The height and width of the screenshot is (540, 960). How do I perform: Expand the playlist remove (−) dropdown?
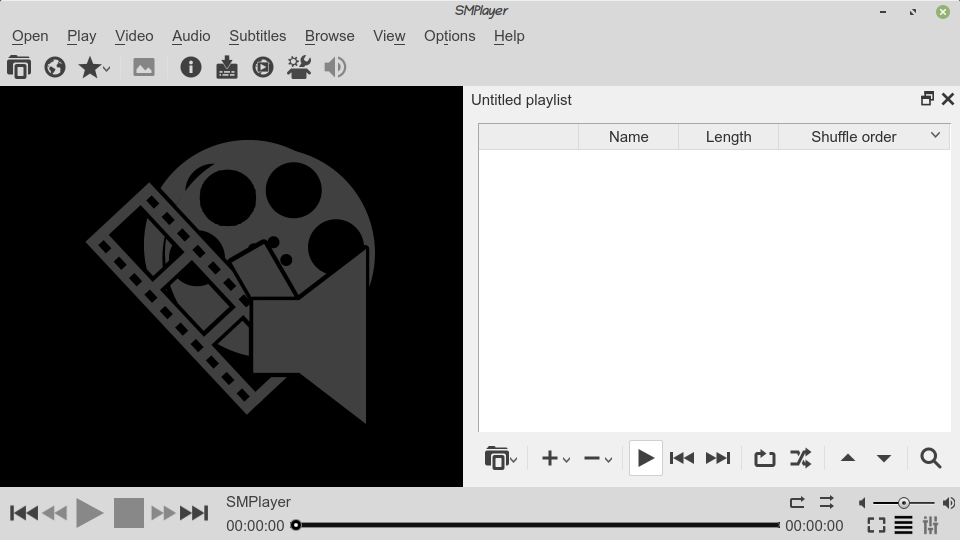tap(598, 458)
